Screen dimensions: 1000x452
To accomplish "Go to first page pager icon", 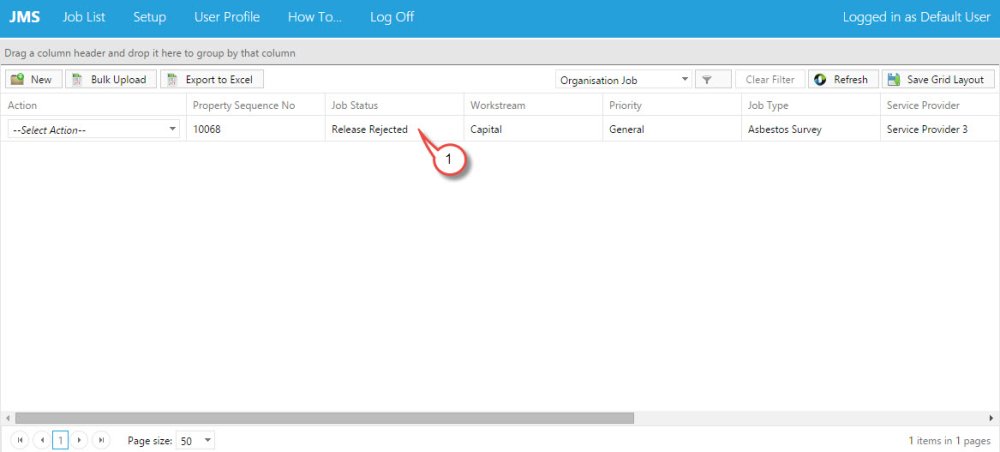I will (20, 441).
